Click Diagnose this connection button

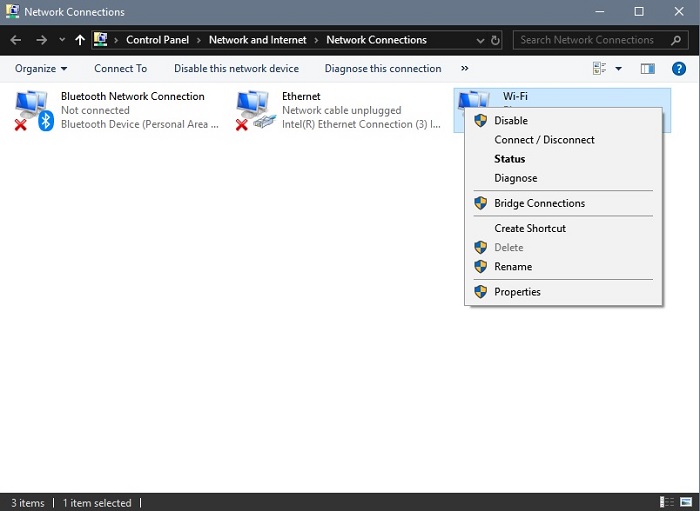click(x=383, y=68)
